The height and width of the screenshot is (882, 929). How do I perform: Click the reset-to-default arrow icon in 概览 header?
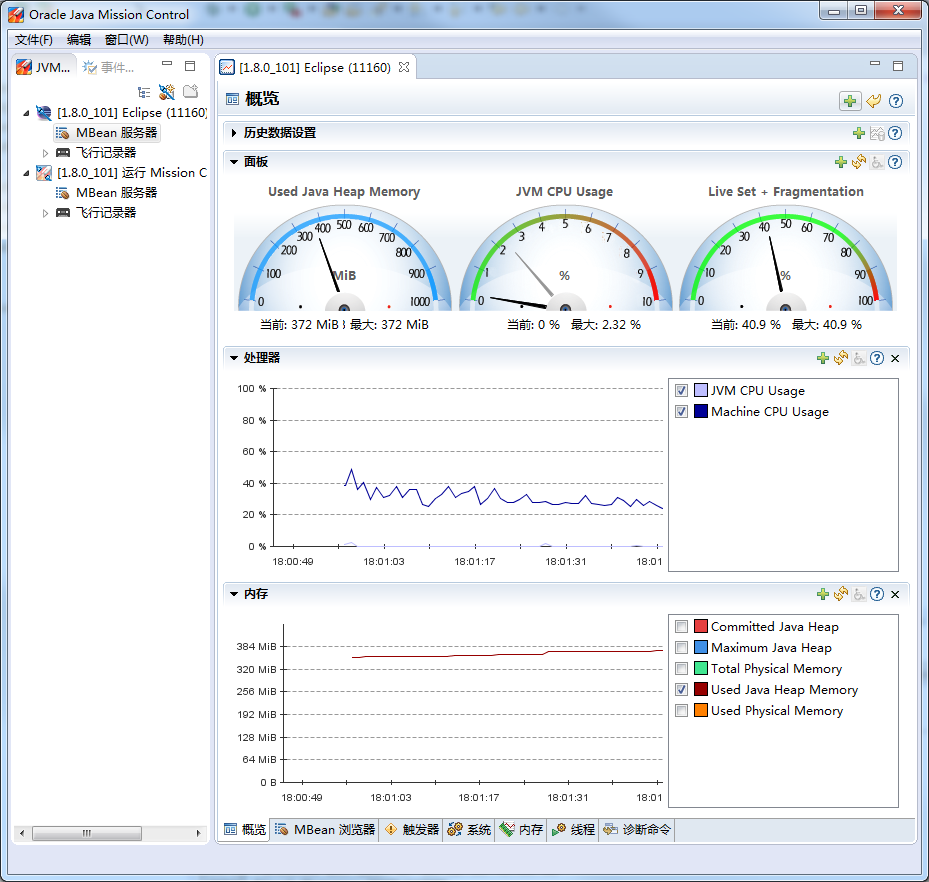tap(874, 101)
